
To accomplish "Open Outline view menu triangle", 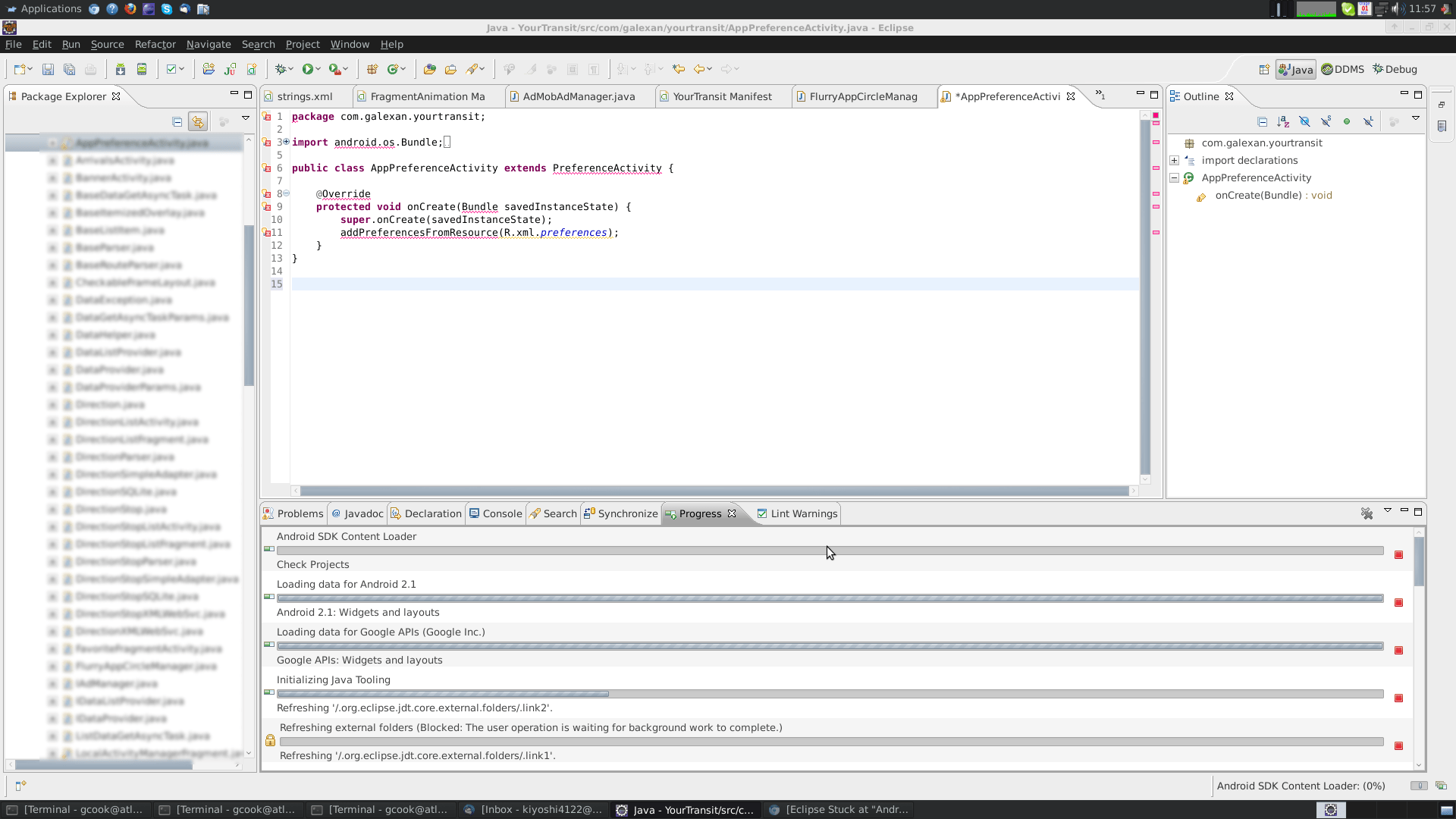I will 1415,118.
